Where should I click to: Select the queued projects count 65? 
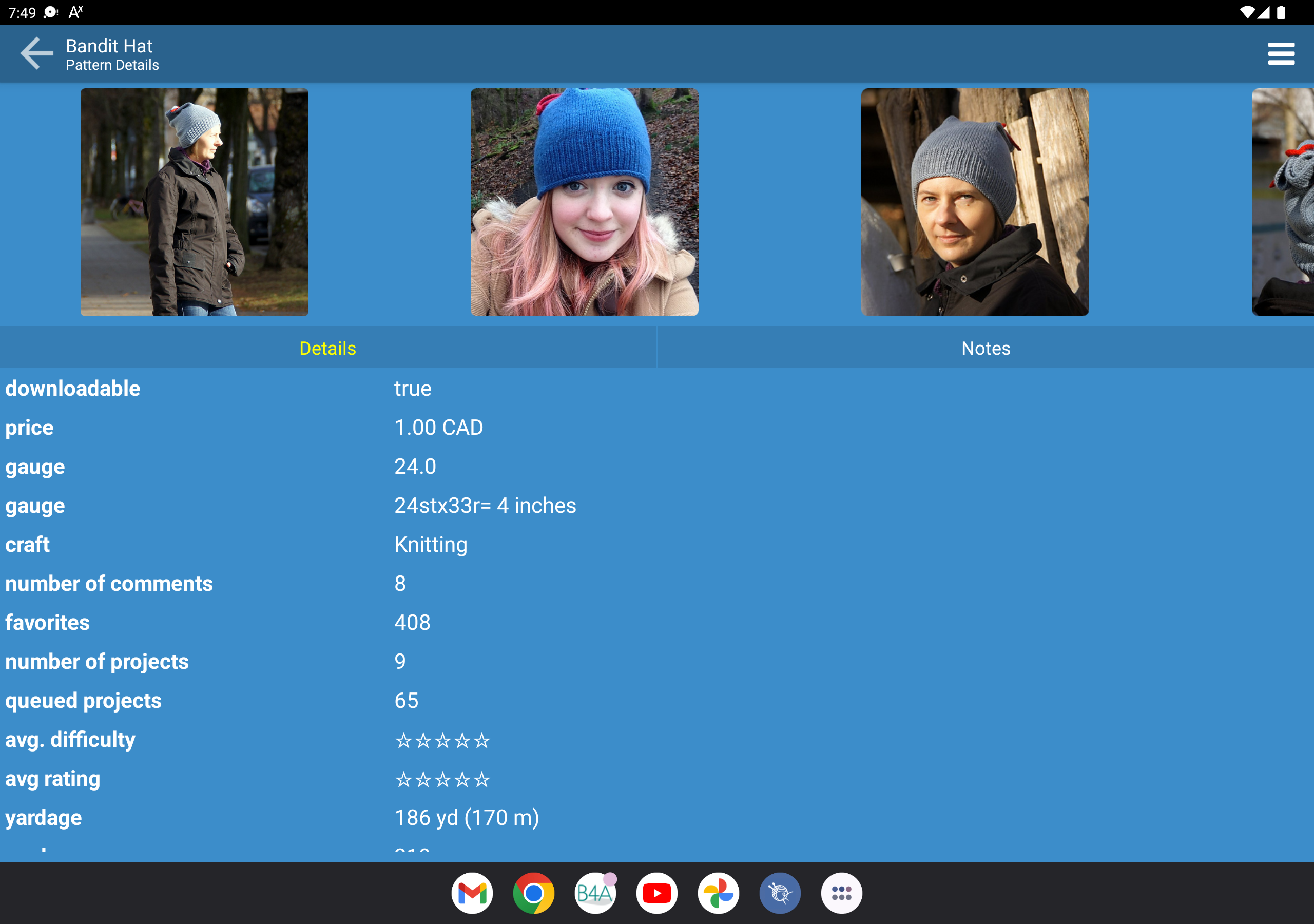[407, 700]
